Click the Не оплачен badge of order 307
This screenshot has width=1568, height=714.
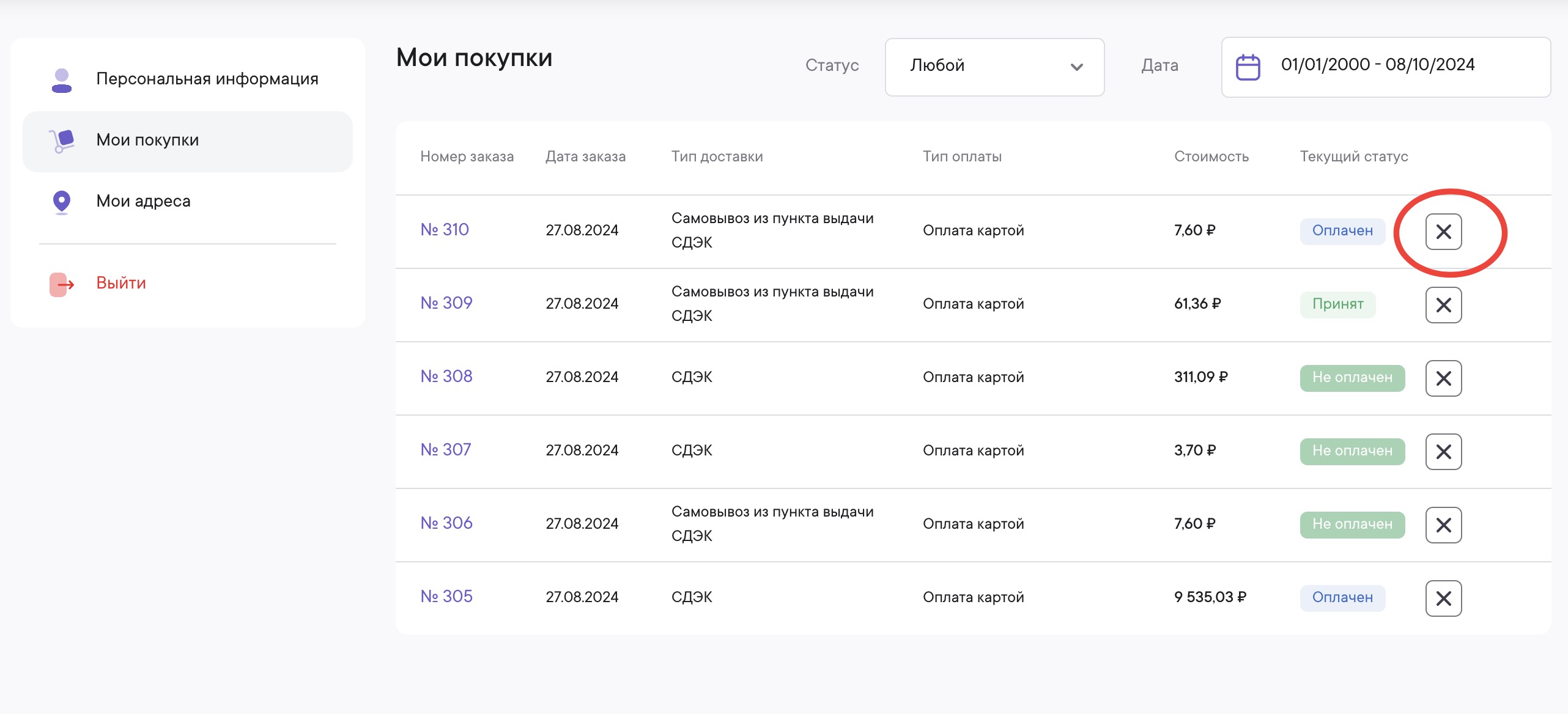[x=1352, y=451]
